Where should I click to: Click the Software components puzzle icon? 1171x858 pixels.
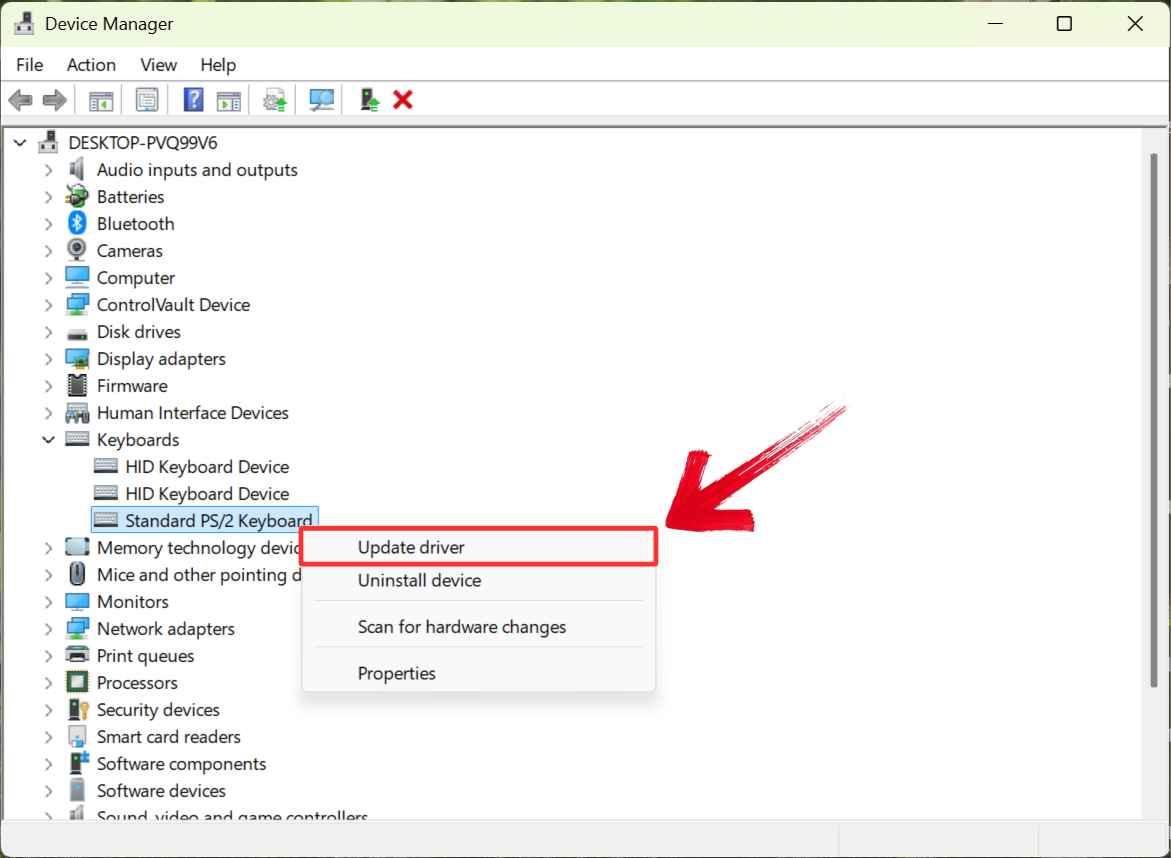tap(78, 763)
